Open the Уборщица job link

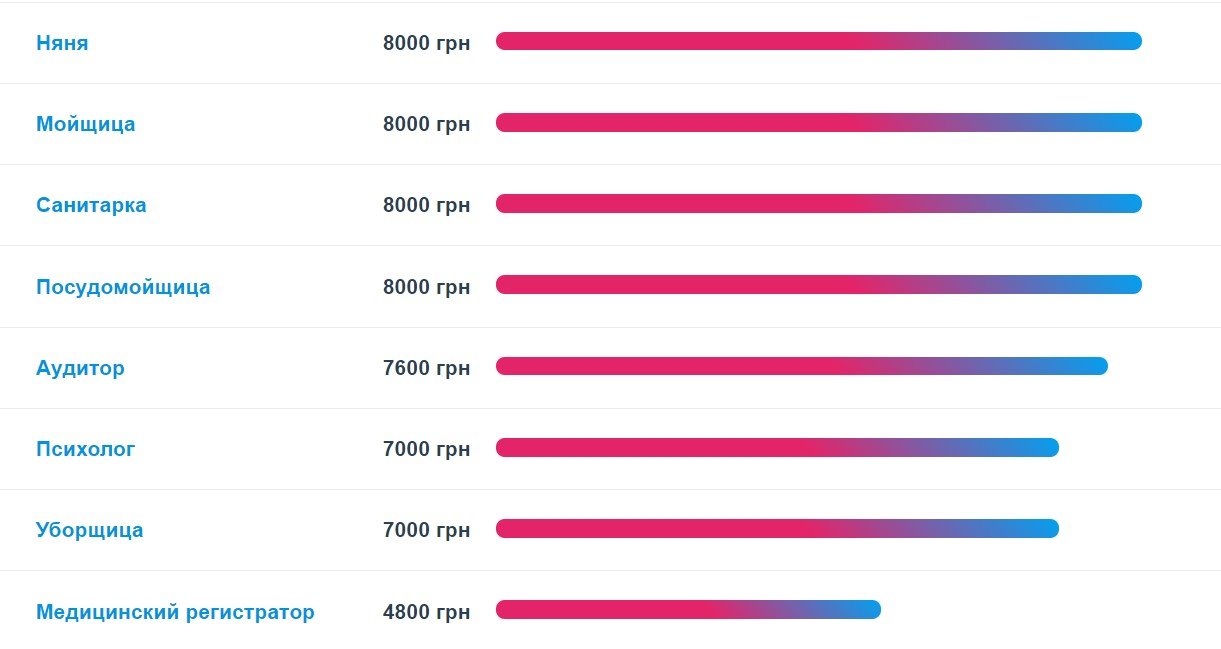(89, 530)
